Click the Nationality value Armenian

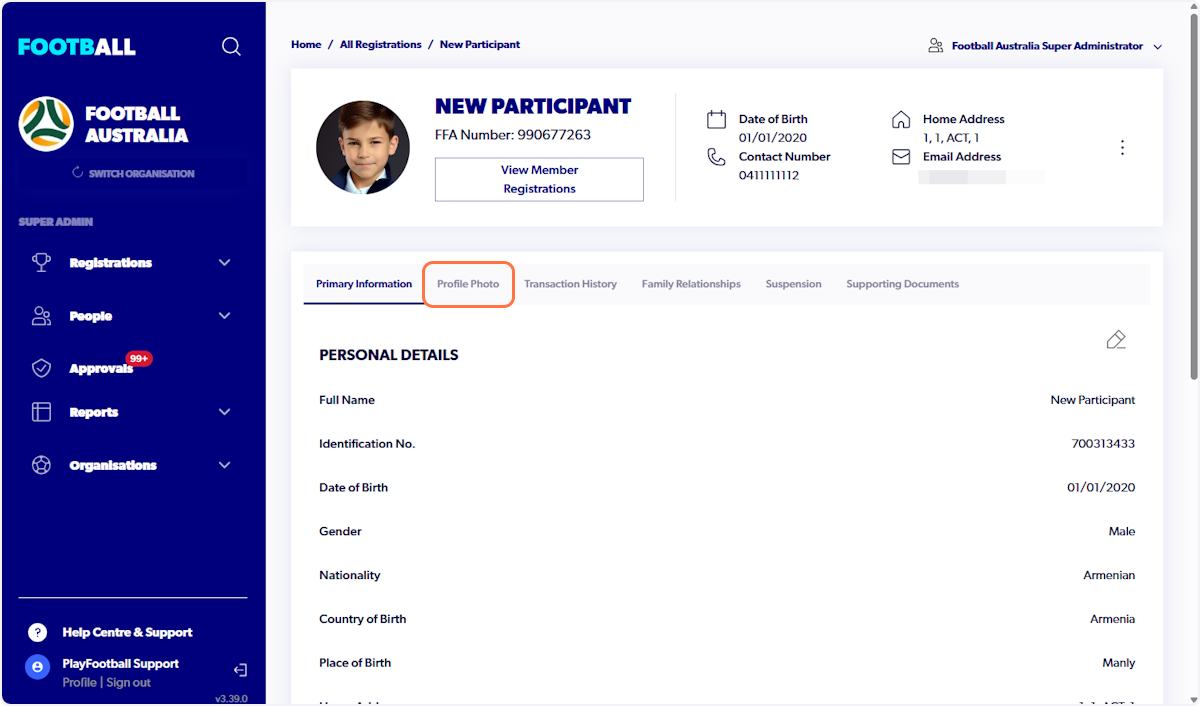coord(1109,576)
